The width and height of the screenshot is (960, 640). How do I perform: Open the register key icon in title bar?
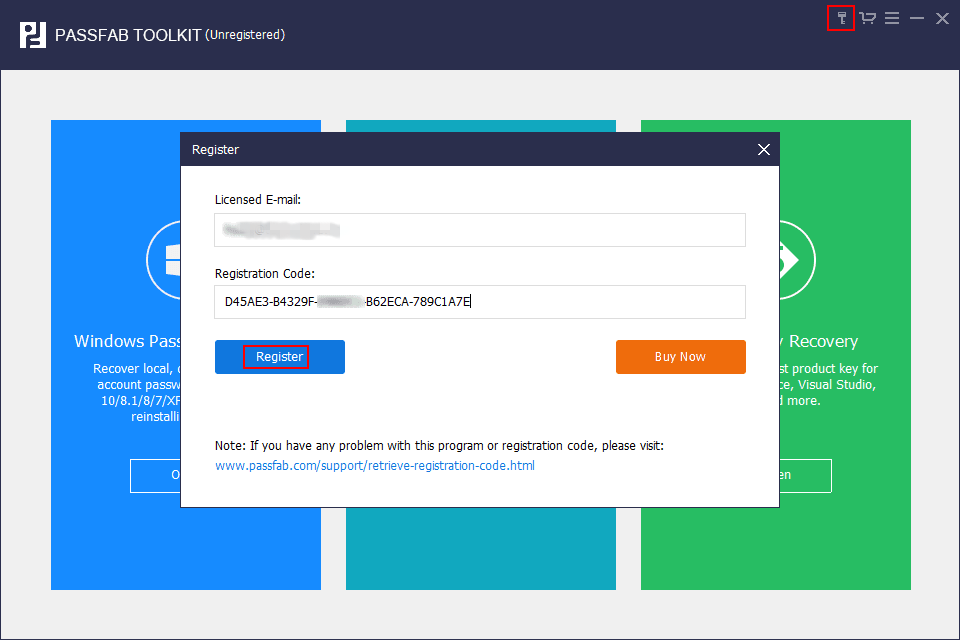tap(841, 18)
